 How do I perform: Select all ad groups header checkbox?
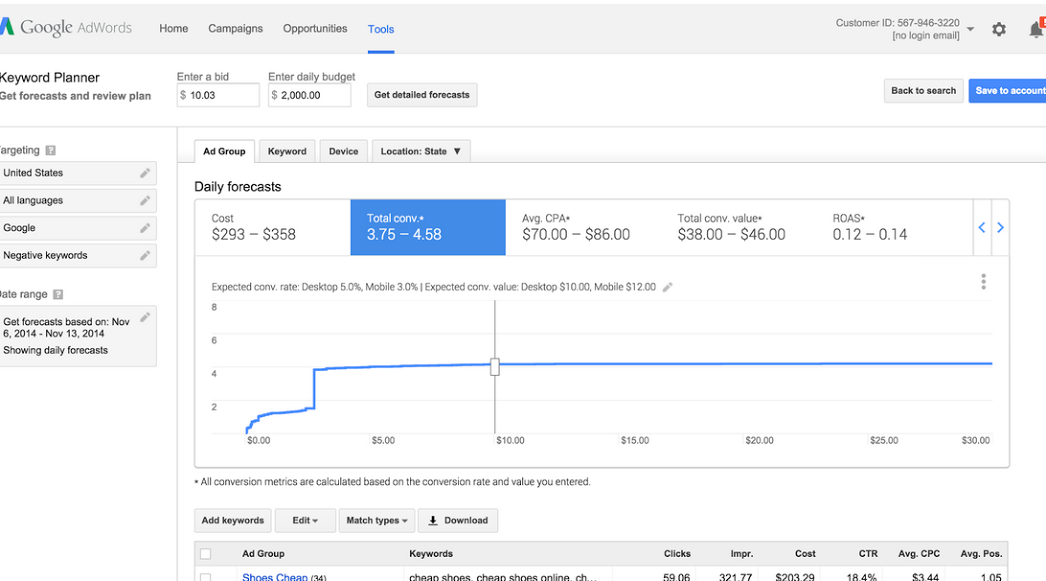206,554
